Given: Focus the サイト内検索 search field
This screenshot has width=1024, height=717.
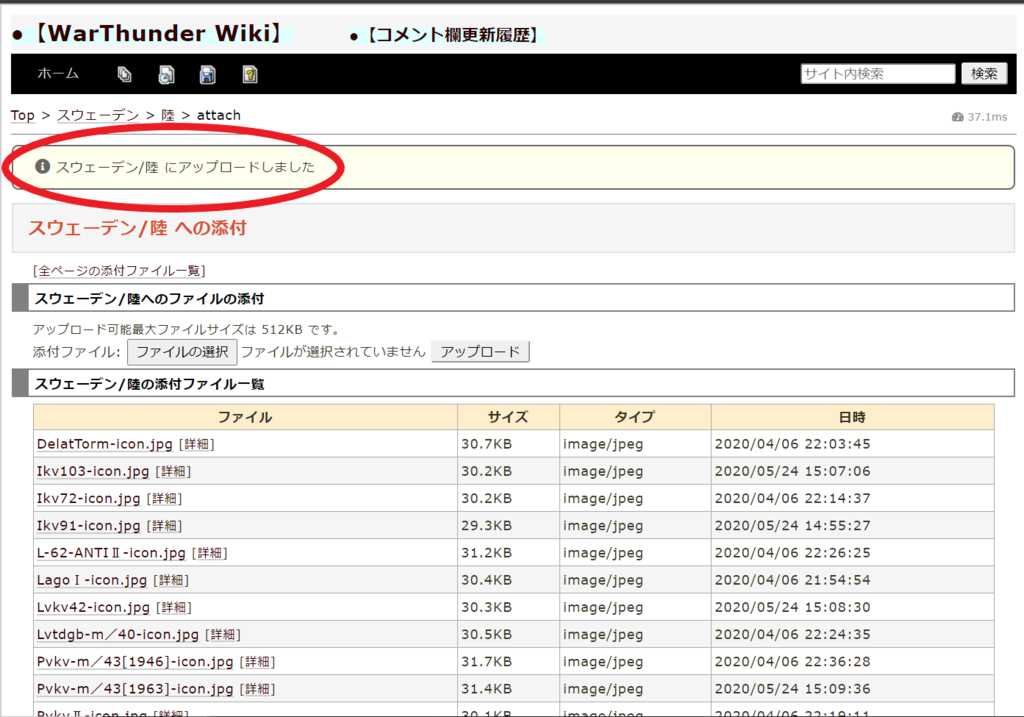Looking at the screenshot, I should click(x=877, y=74).
